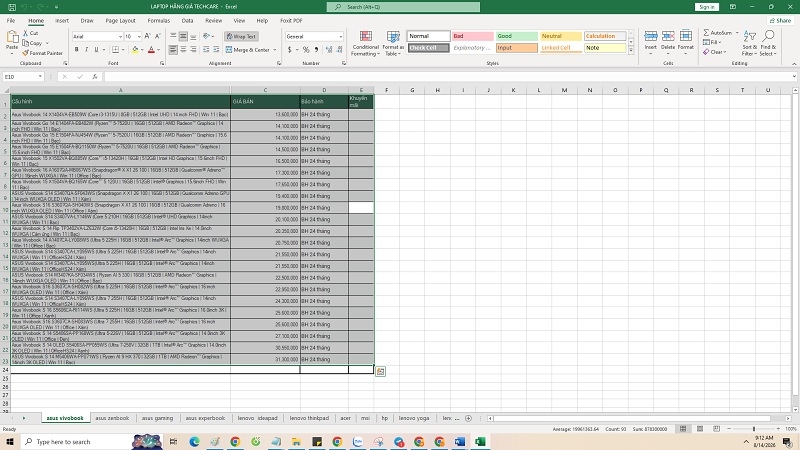Open the font size dropdown
Image resolution: width=800 pixels, height=450 pixels.
139,37
